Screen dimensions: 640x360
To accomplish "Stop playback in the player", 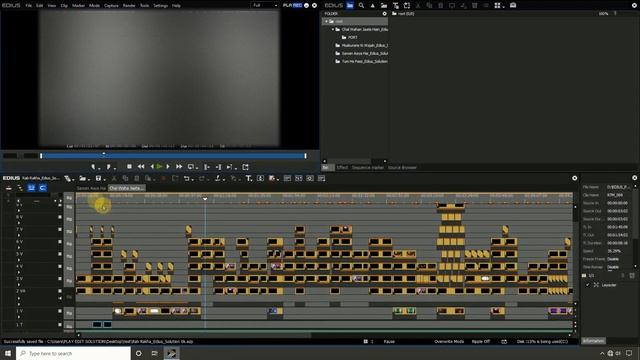I will (x=129, y=167).
